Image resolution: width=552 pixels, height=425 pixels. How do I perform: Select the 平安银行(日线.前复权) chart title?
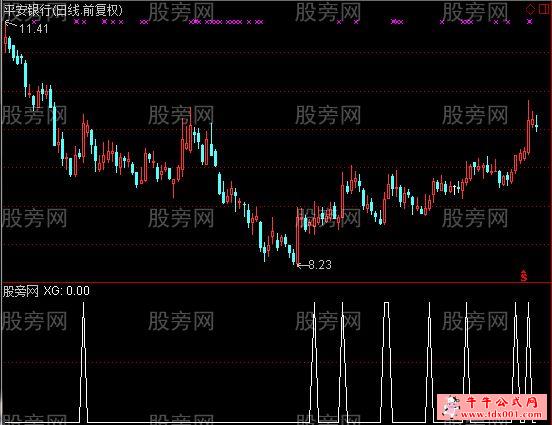[x=63, y=10]
